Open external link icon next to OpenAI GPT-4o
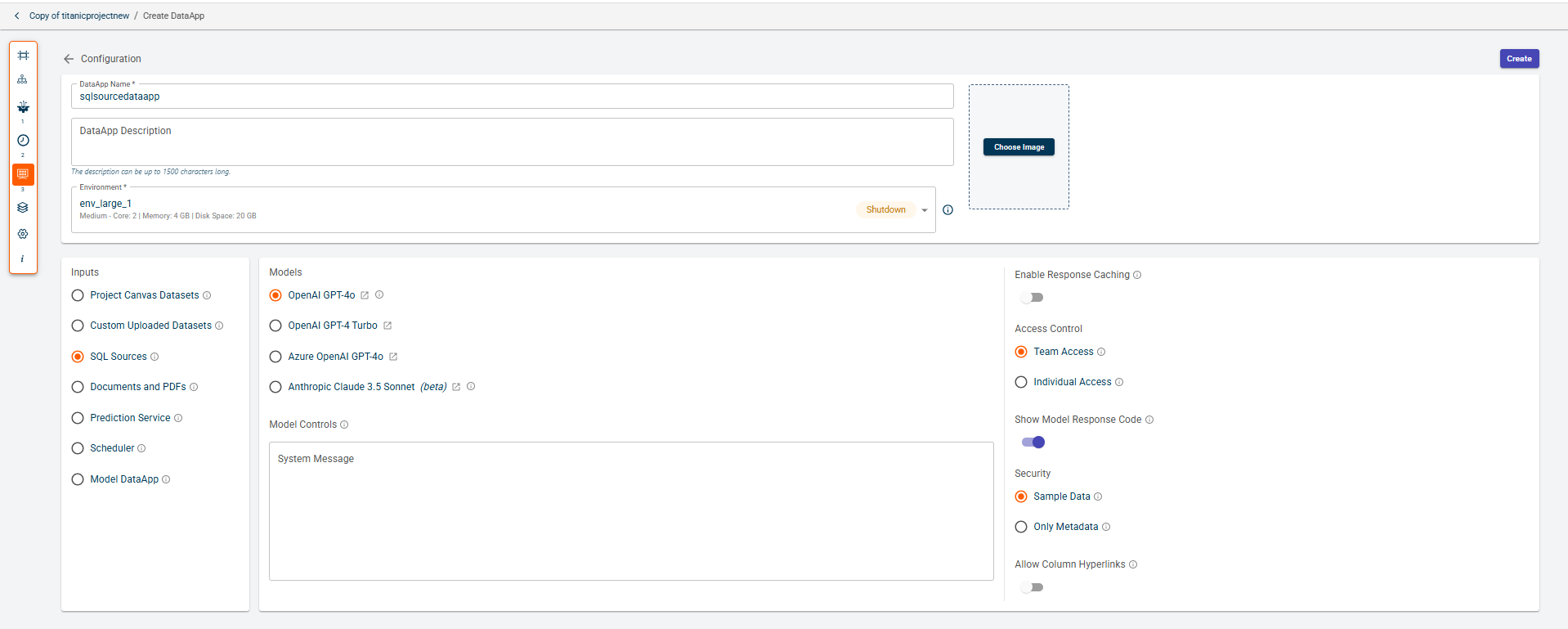Image resolution: width=1568 pixels, height=629 pixels. coord(365,295)
